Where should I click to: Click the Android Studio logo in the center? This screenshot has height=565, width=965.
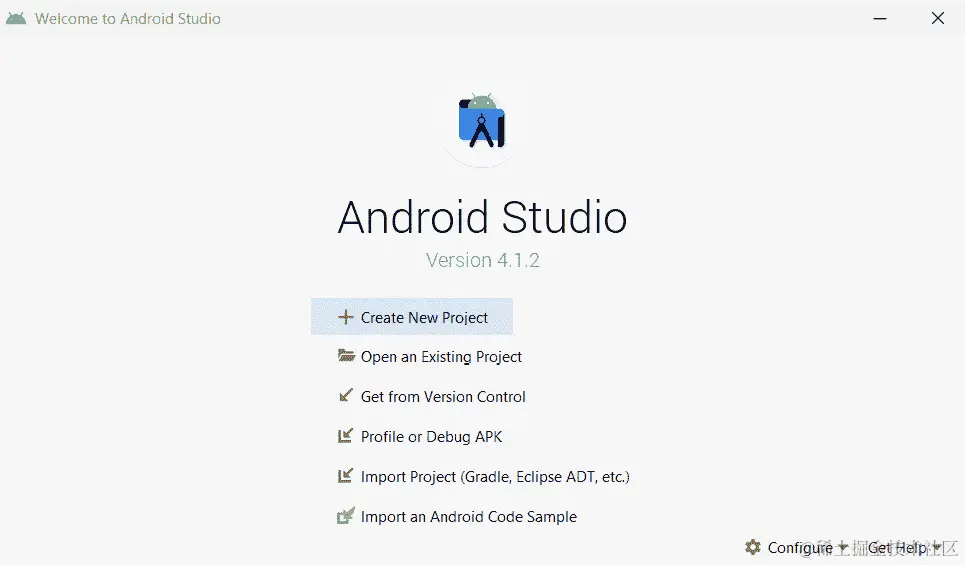click(482, 122)
